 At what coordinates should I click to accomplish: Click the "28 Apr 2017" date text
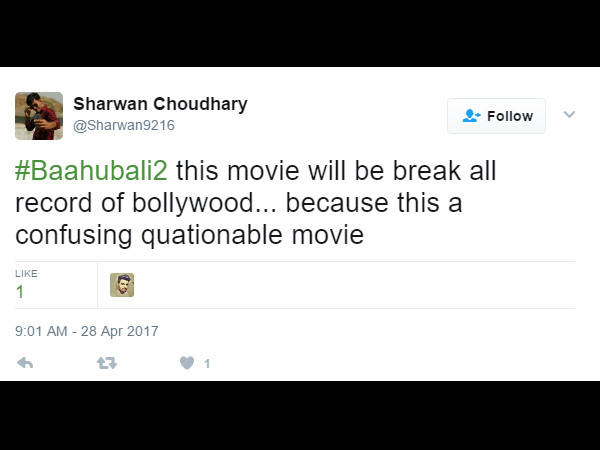pyautogui.click(x=120, y=331)
